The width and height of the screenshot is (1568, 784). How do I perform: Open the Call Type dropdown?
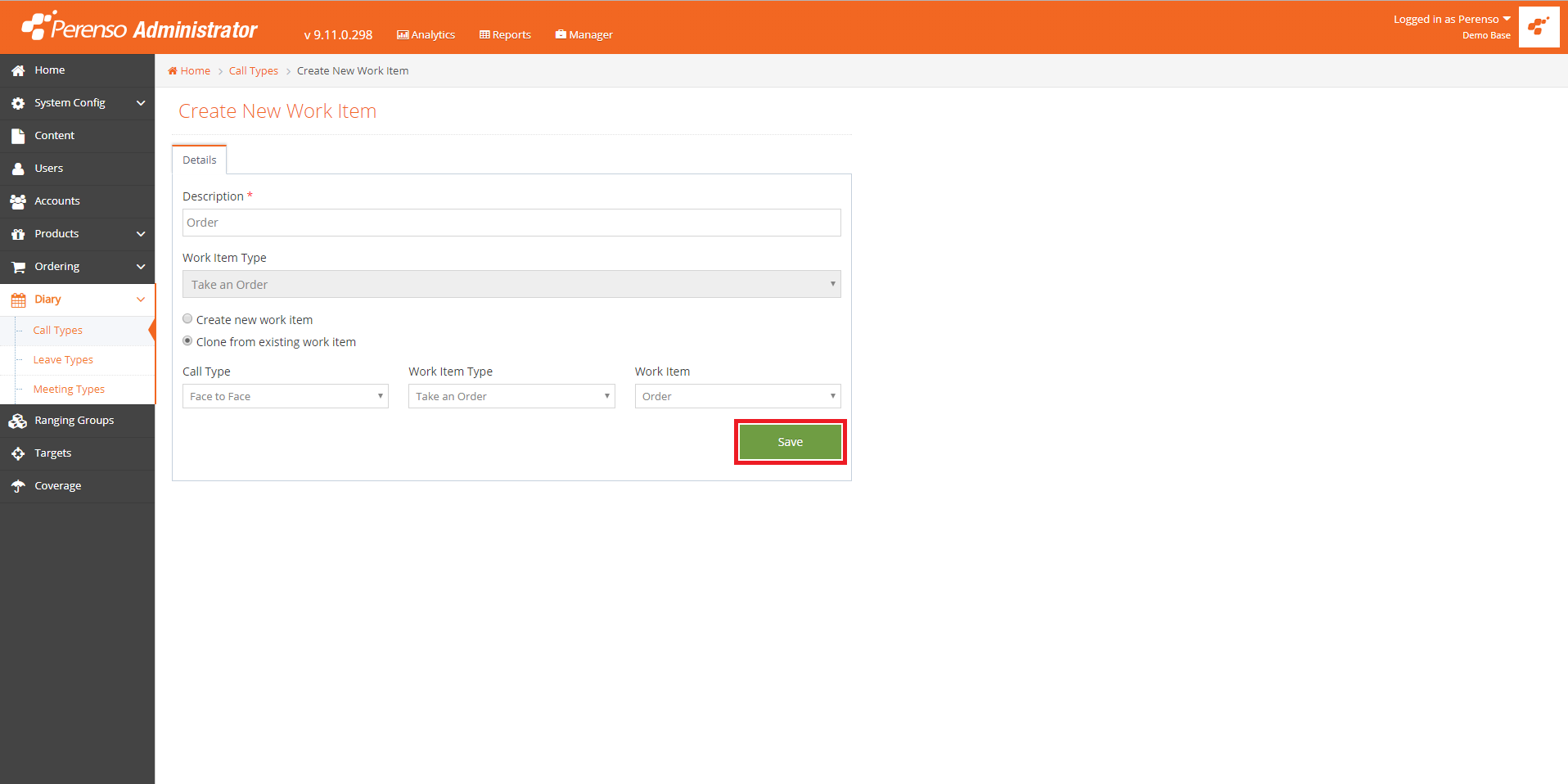pos(286,396)
